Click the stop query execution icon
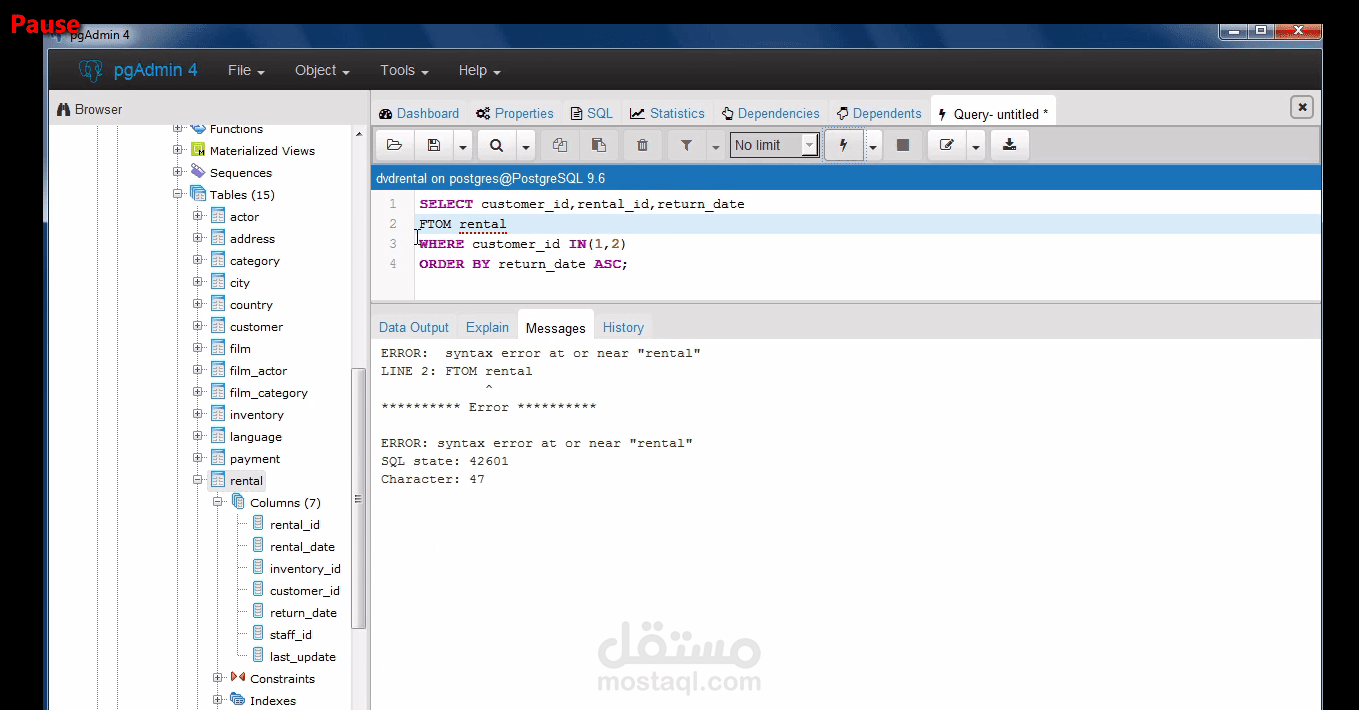Image resolution: width=1359 pixels, height=710 pixels. pos(902,145)
